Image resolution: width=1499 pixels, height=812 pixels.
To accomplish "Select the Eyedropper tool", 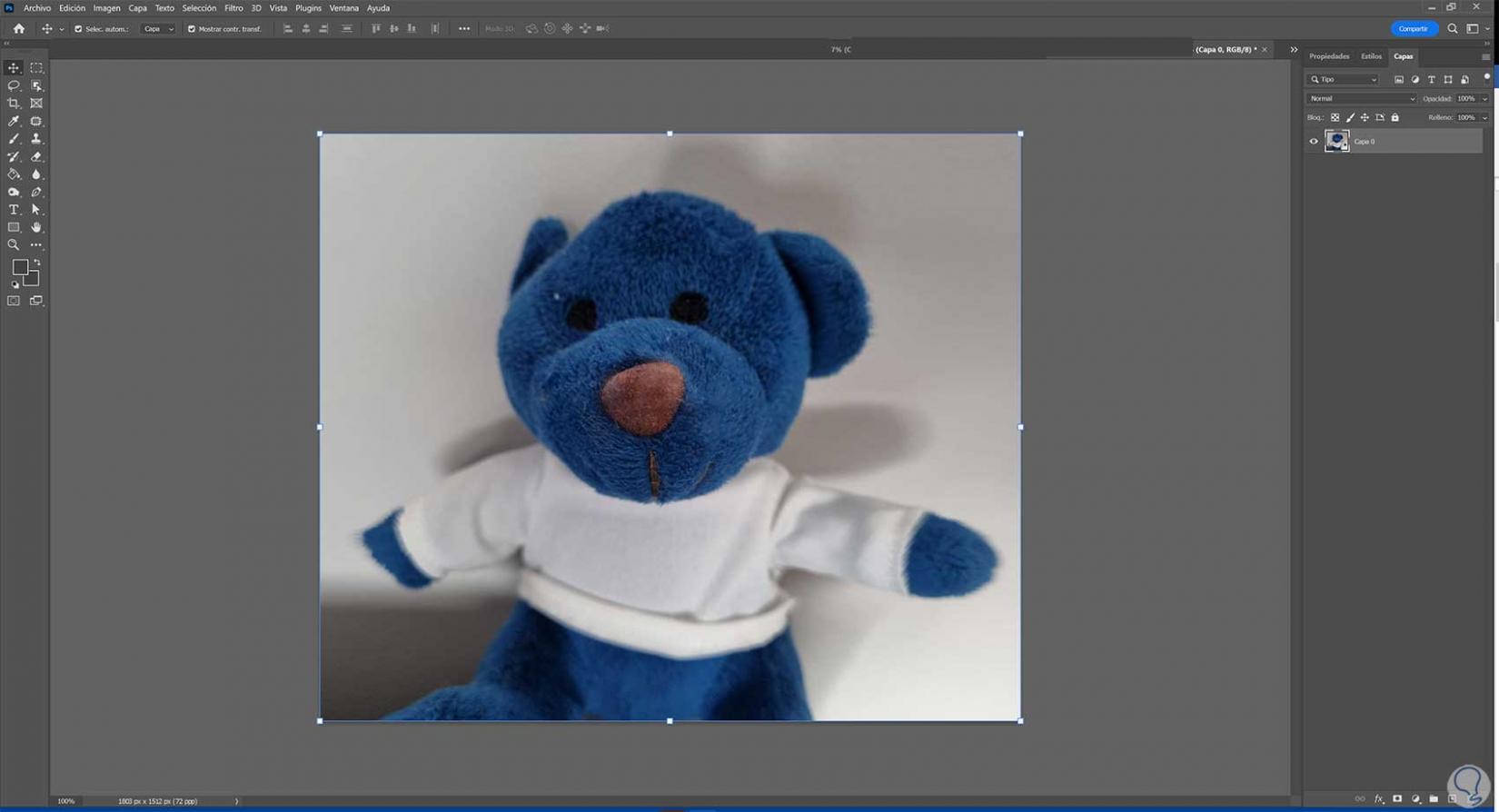I will click(14, 121).
